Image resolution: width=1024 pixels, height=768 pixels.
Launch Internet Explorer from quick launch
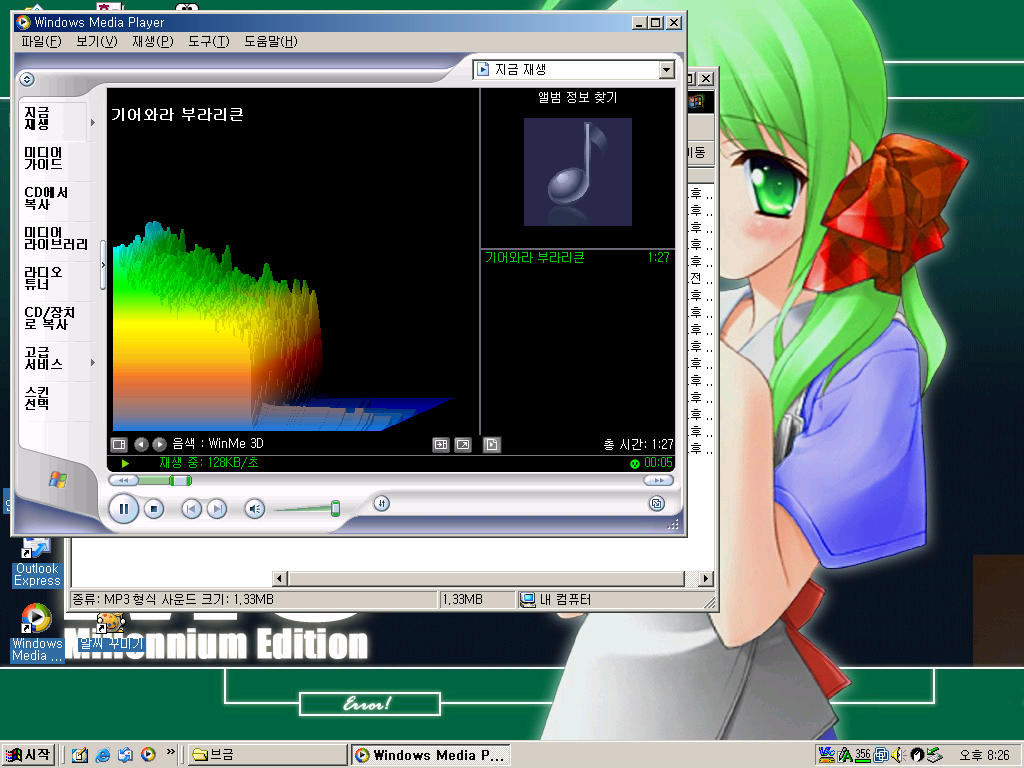point(102,755)
